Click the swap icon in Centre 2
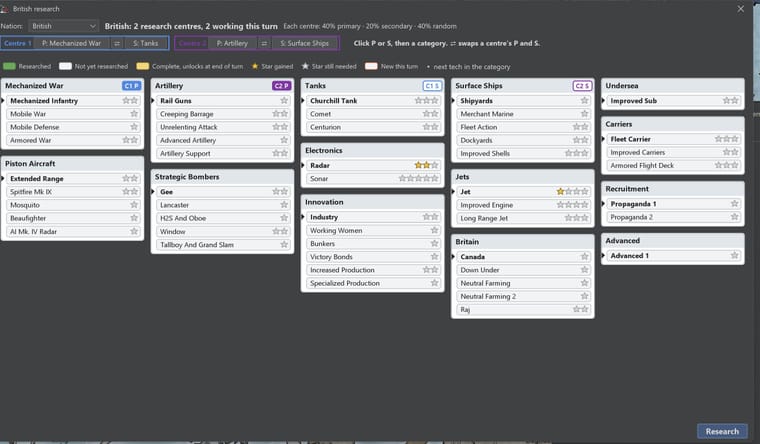Viewport: 760px width, 444px height. pyautogui.click(x=264, y=43)
